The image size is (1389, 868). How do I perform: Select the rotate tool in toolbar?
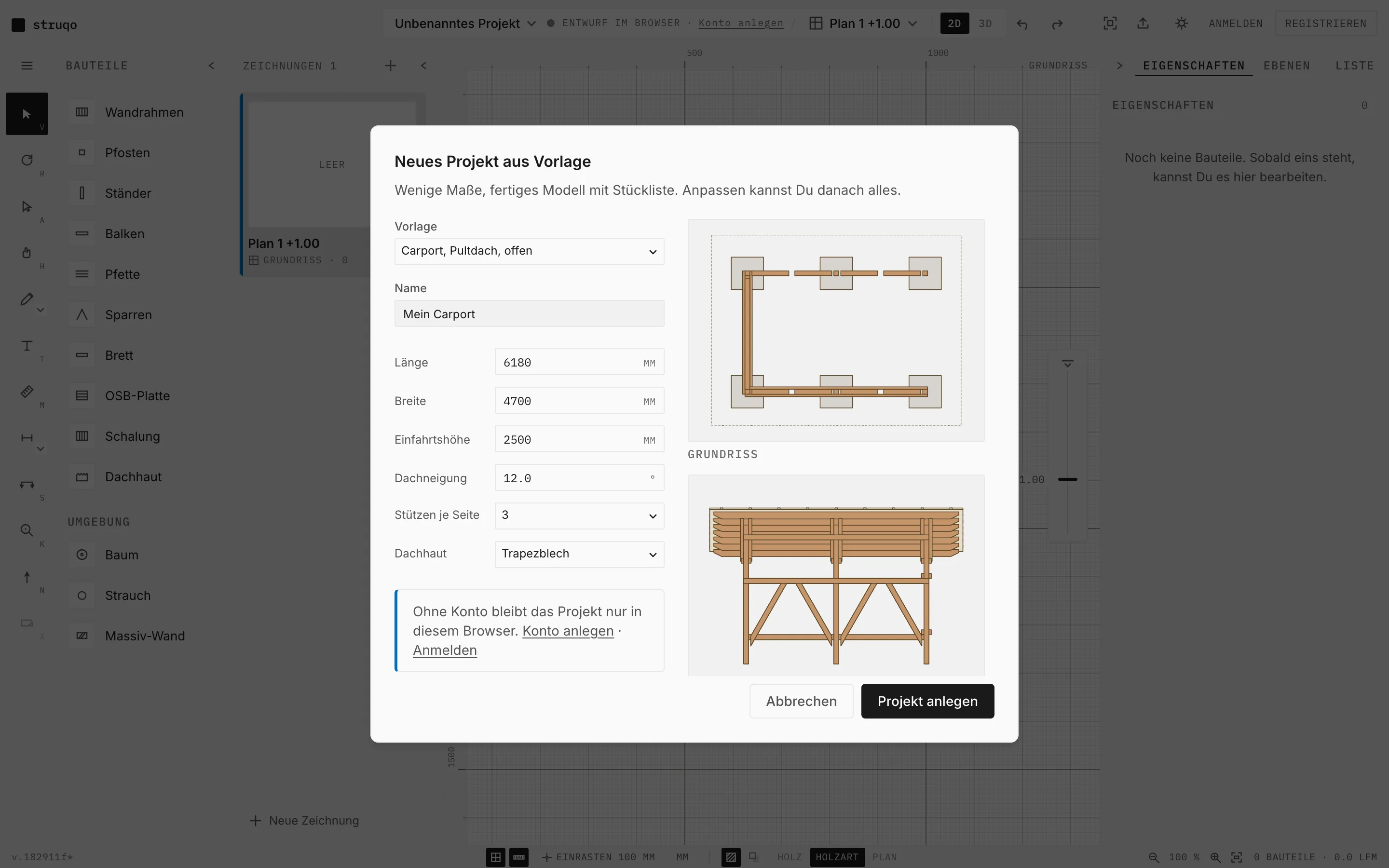click(x=27, y=160)
